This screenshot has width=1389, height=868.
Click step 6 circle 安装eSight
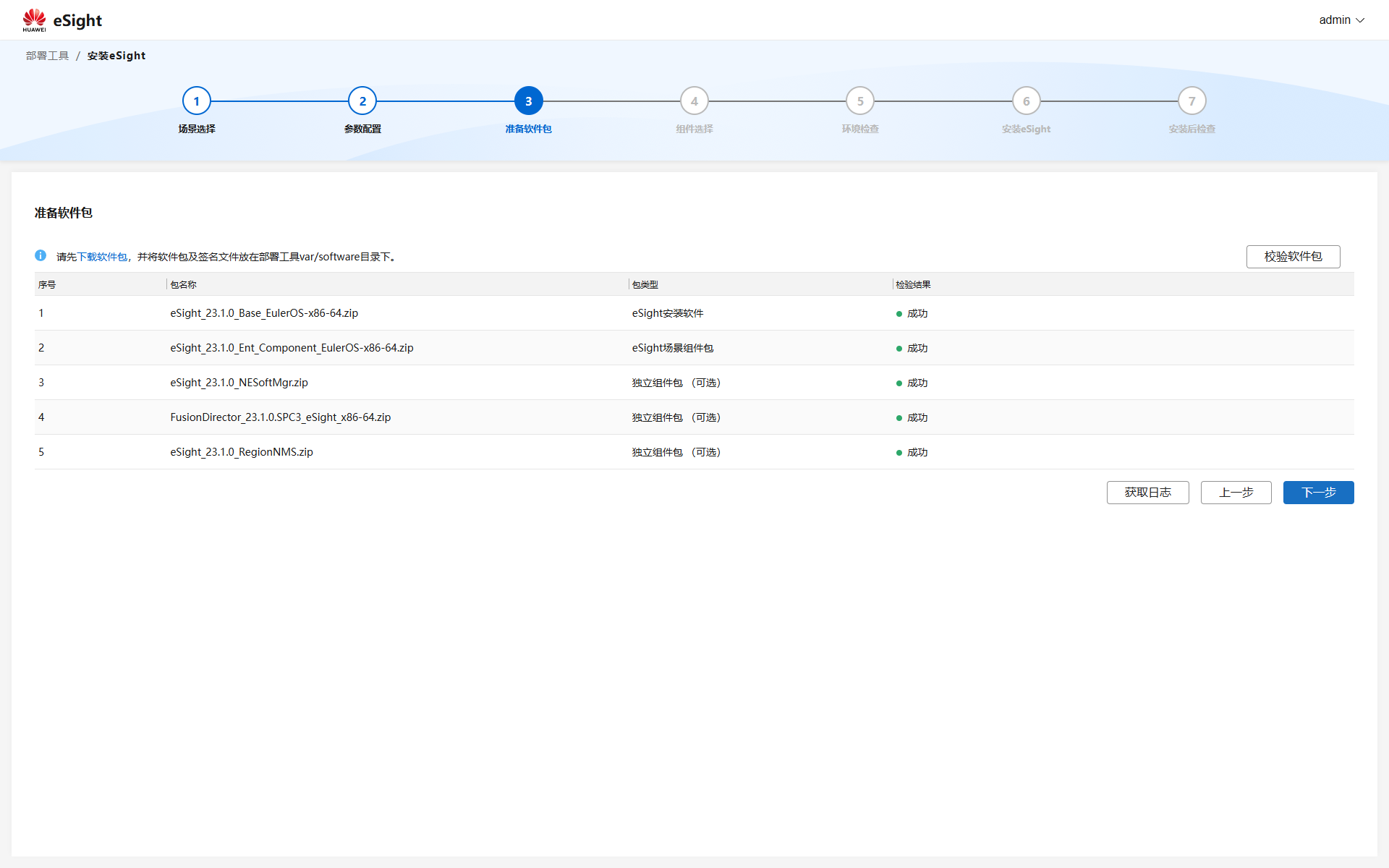(x=1026, y=101)
